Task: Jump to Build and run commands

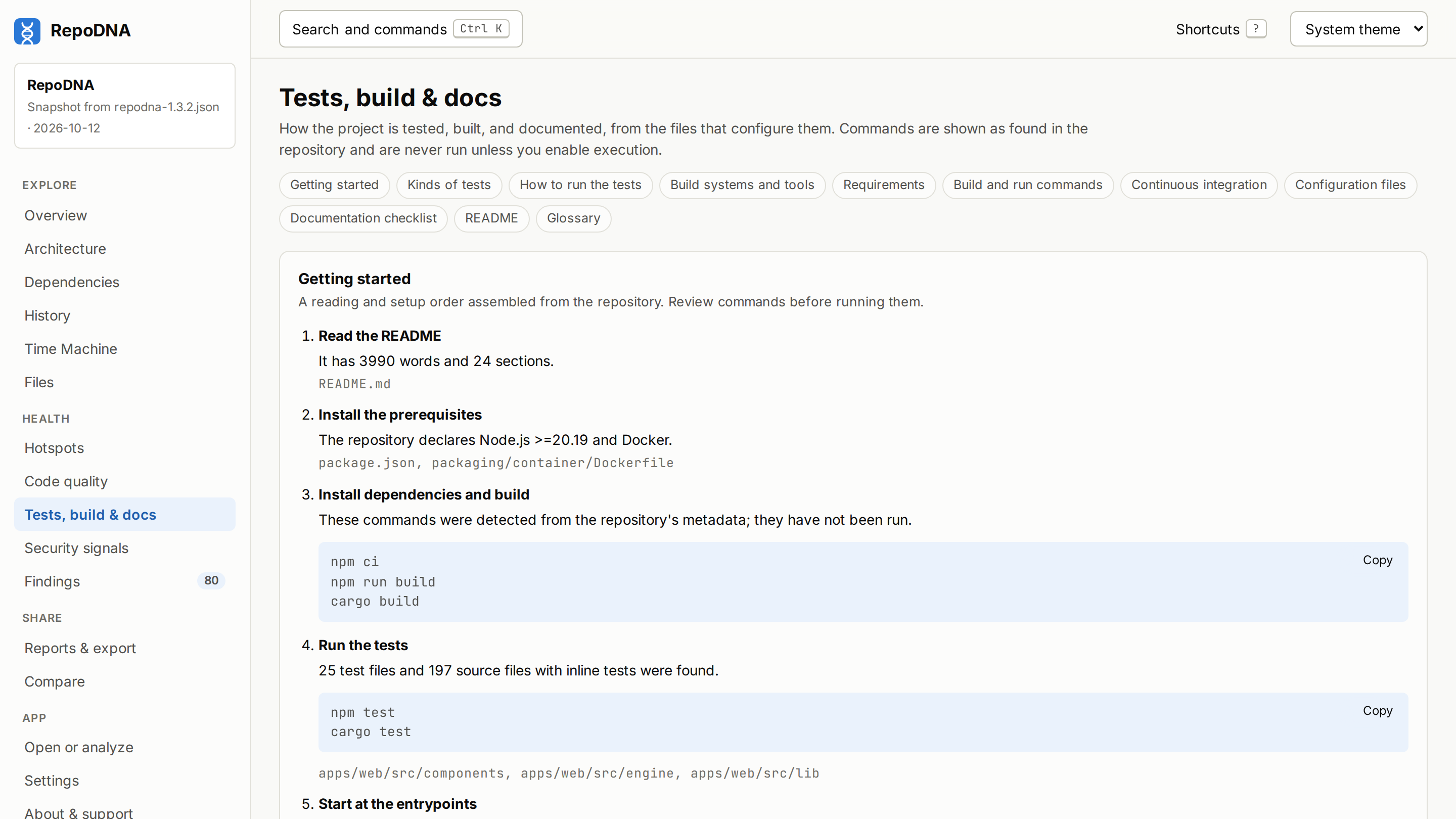Action: [1028, 185]
